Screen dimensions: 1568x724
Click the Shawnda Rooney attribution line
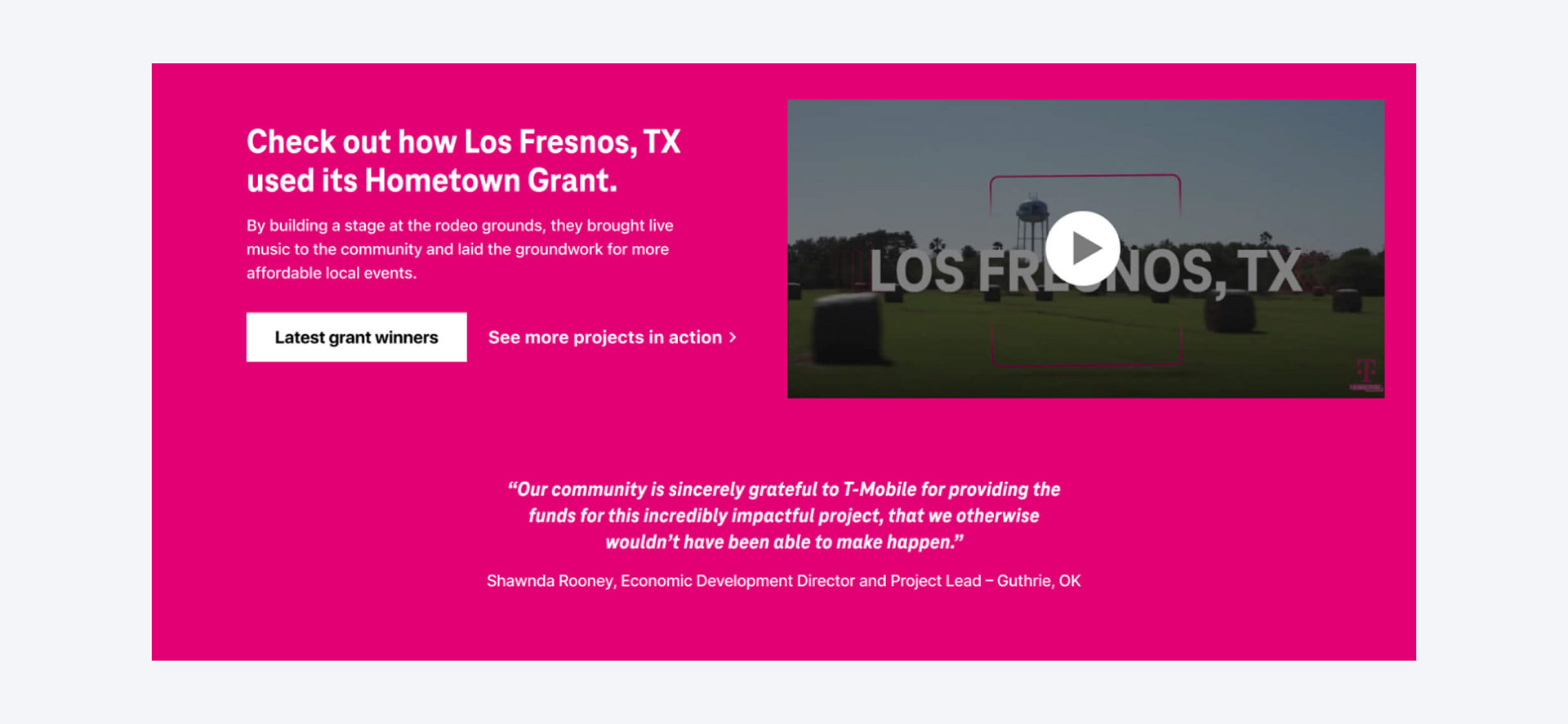point(784,581)
